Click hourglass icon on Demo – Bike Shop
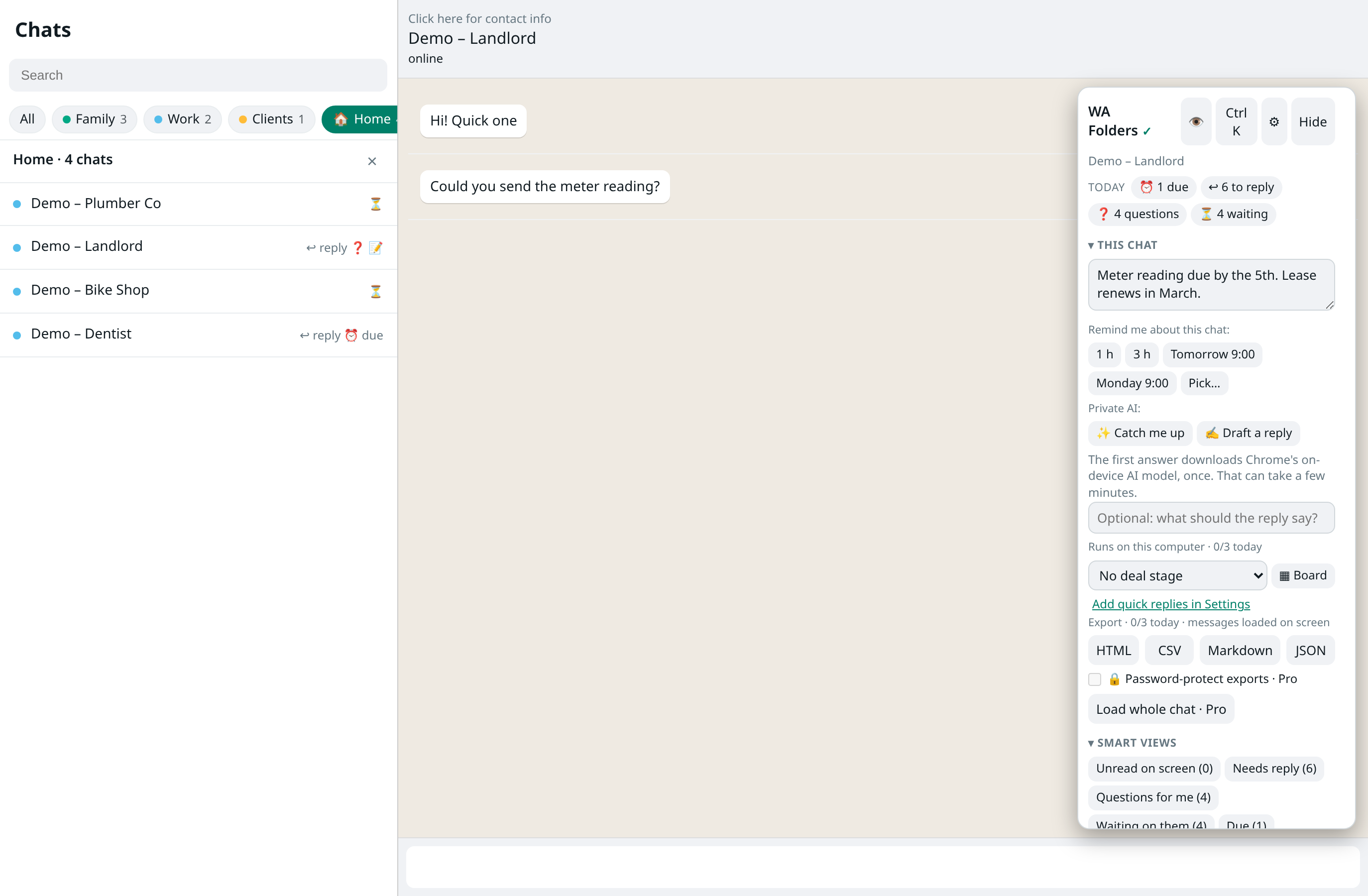Viewport: 1368px width, 896px height. (375, 291)
